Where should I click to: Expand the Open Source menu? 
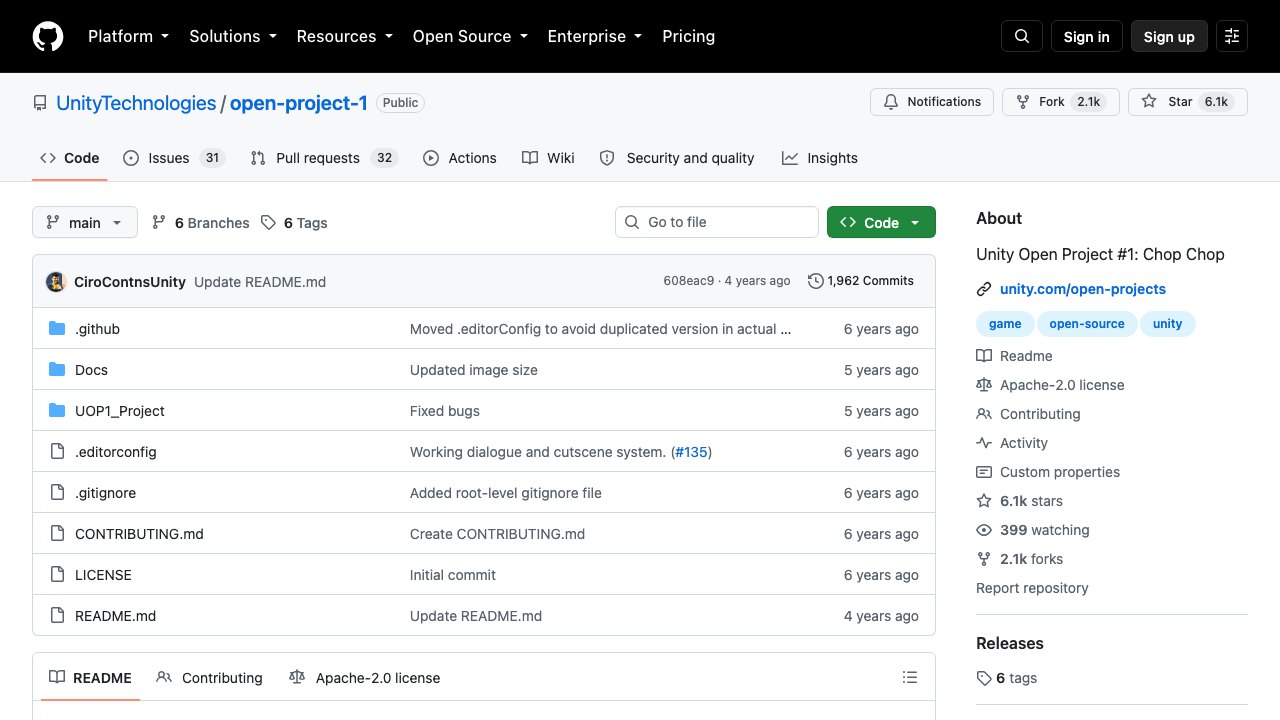point(469,36)
